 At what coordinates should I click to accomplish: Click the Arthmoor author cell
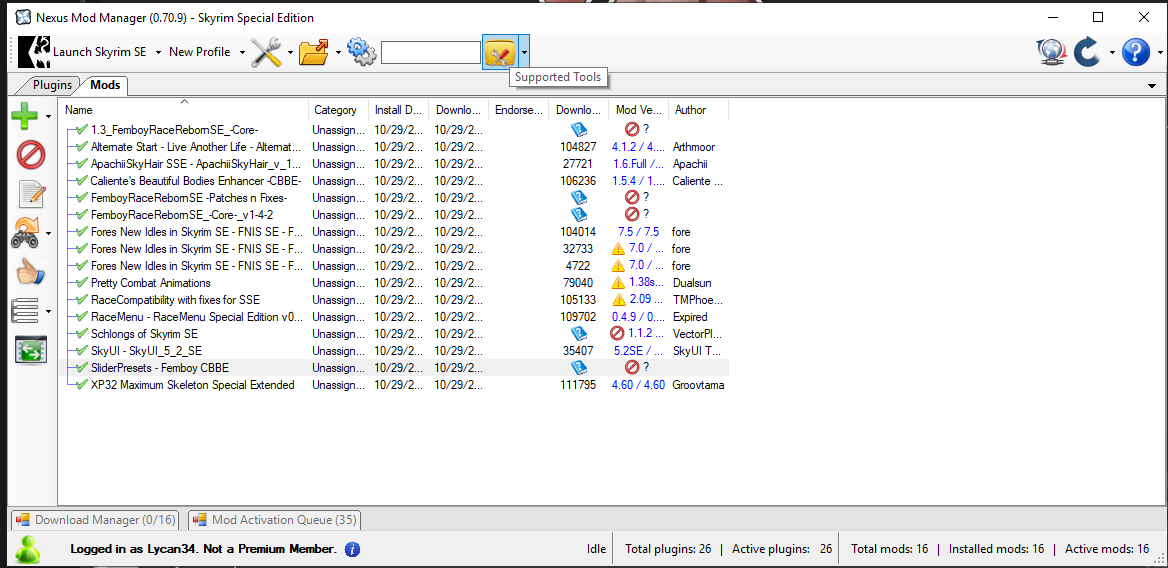coord(694,147)
